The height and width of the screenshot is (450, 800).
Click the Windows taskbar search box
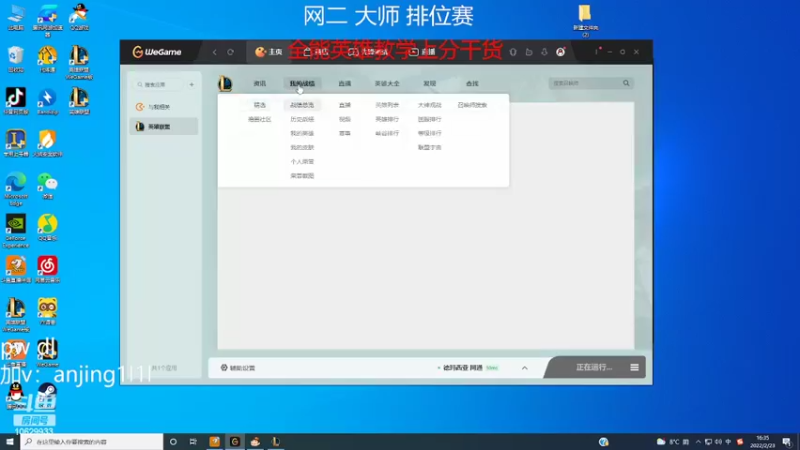pyautogui.click(x=92, y=442)
